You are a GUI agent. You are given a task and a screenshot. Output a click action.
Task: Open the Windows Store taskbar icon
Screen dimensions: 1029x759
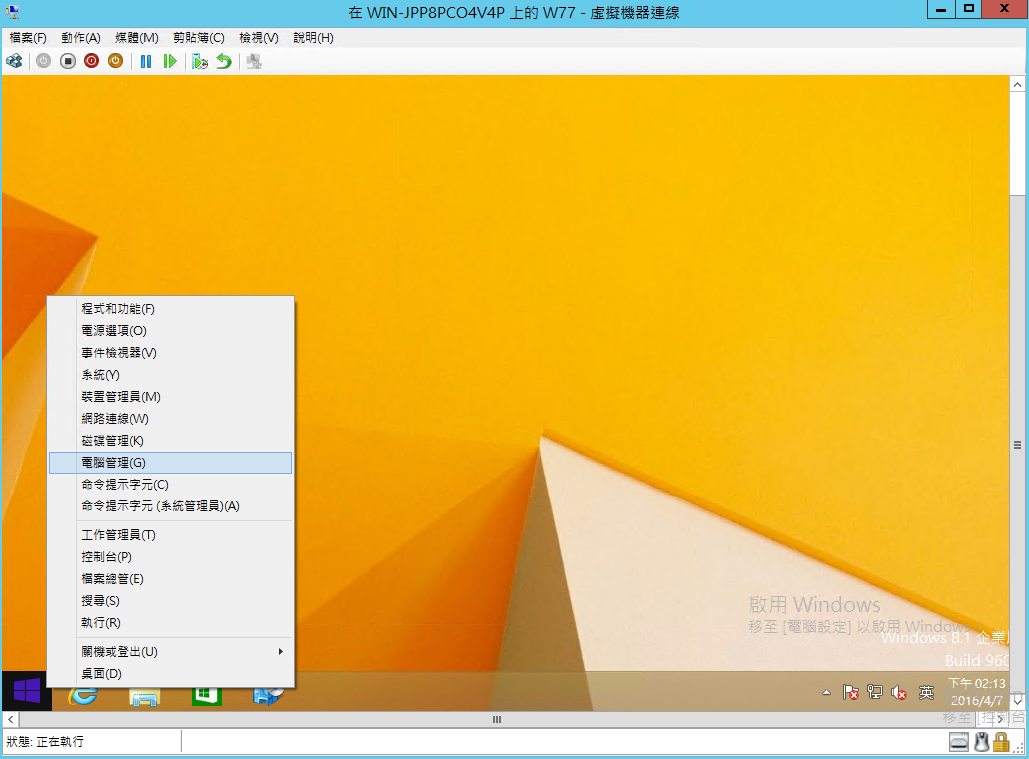tap(207, 696)
